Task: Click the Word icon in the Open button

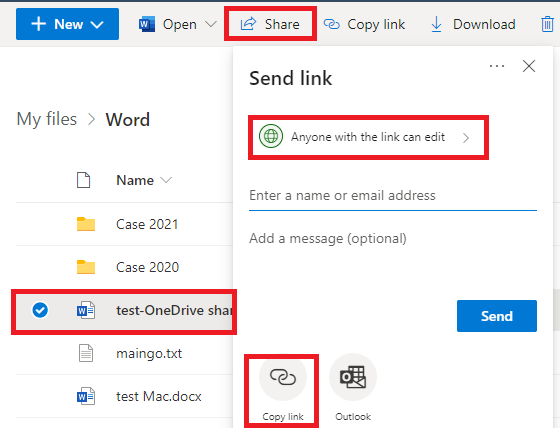Action: pos(147,24)
